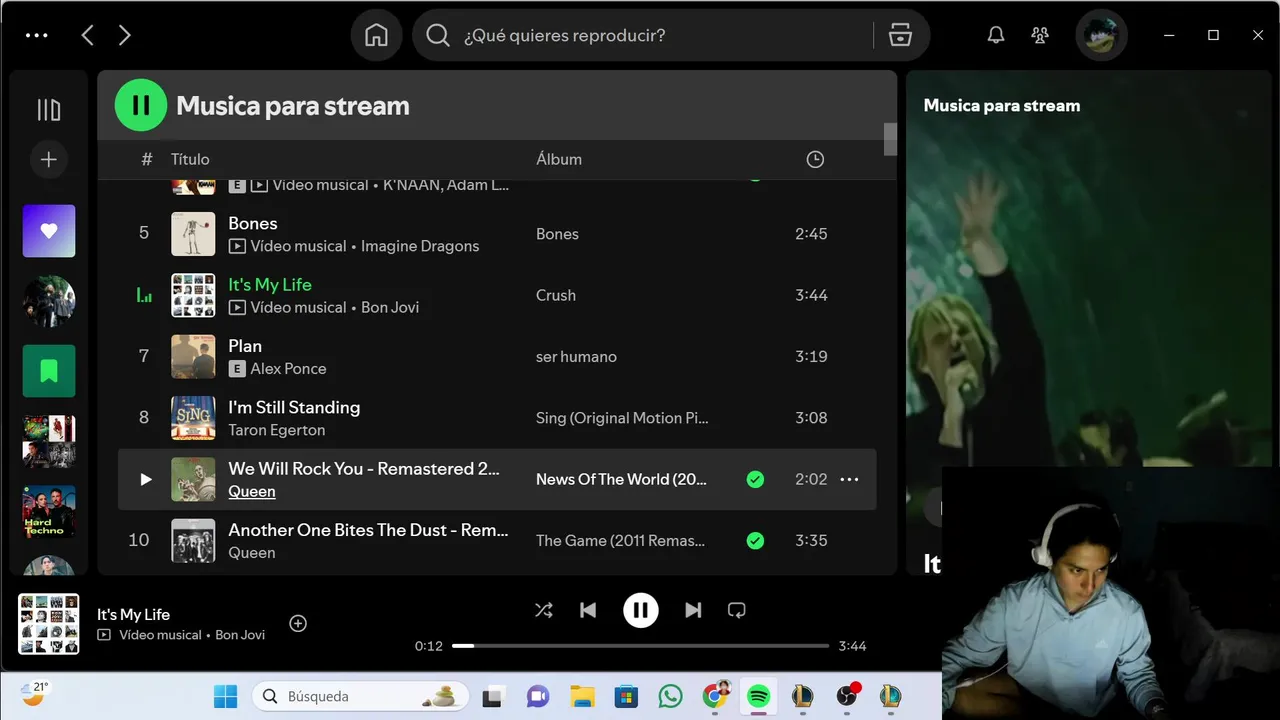Viewport: 1280px width, 720px height.
Task: Toggle shuffle playback
Action: [544, 610]
